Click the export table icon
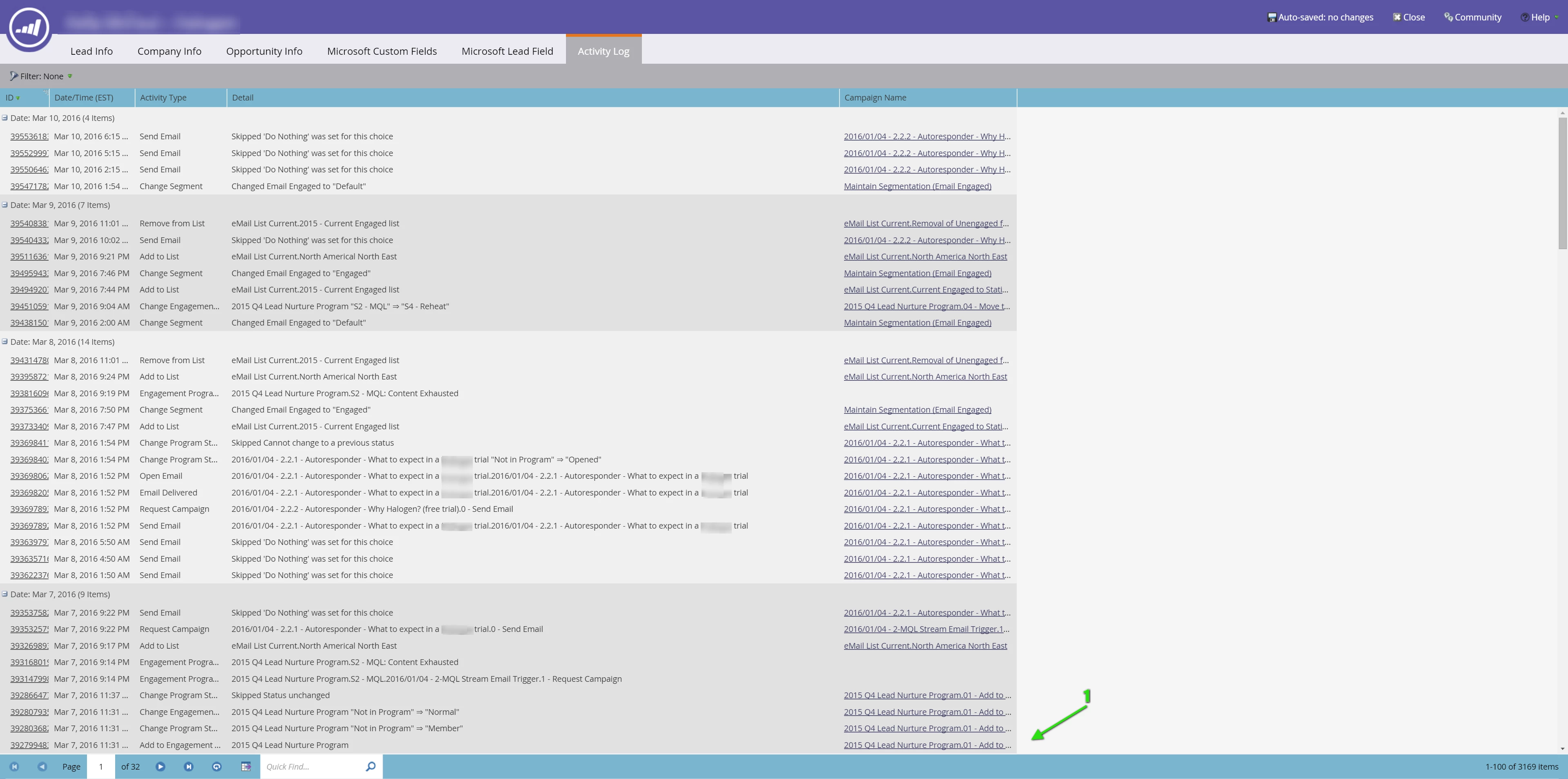1568x779 pixels. [x=246, y=766]
